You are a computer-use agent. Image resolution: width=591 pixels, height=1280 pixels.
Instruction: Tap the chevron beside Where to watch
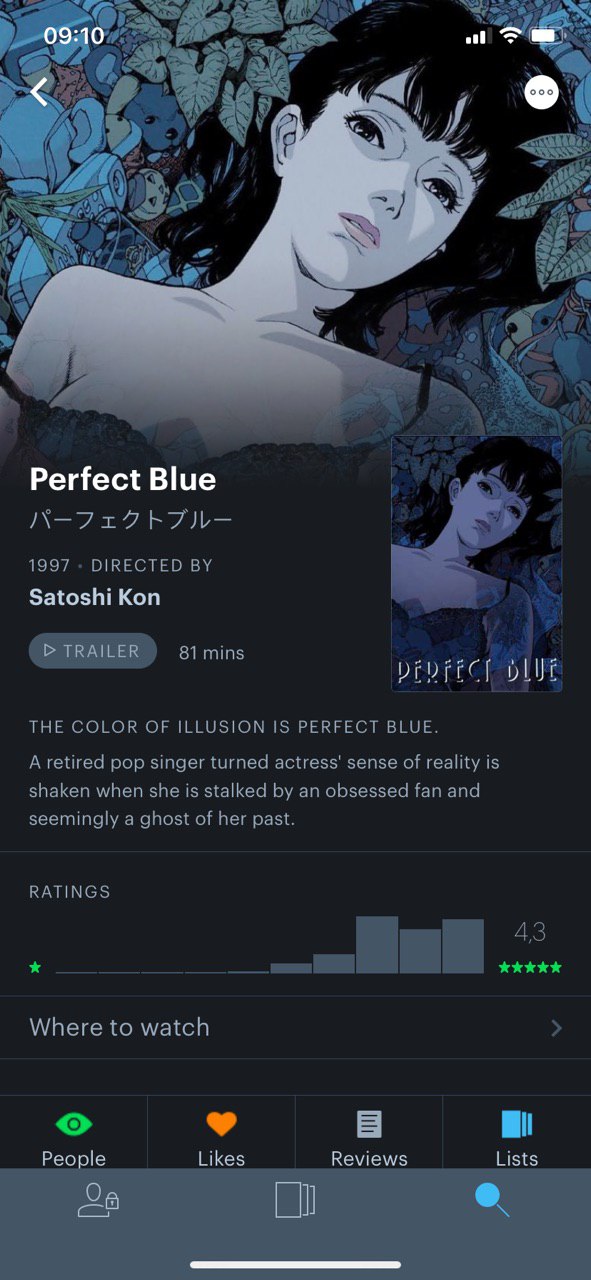(556, 1028)
